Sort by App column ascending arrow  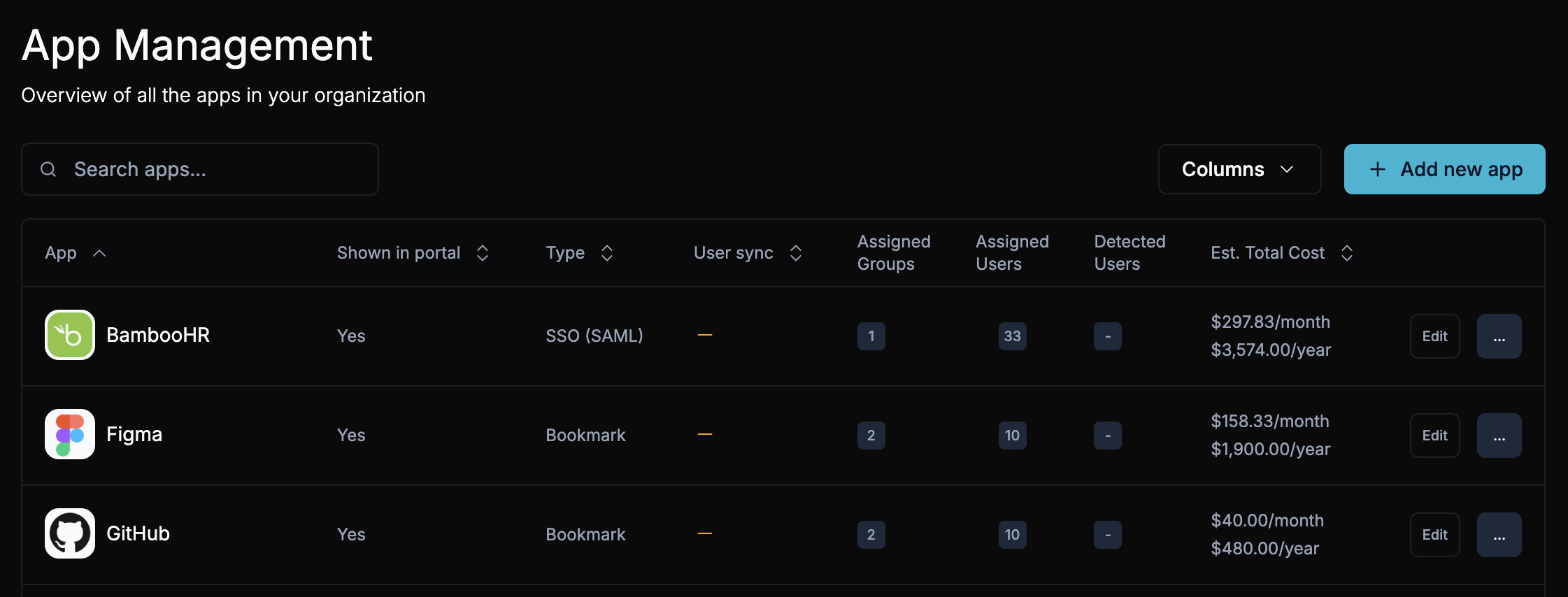pyautogui.click(x=99, y=253)
